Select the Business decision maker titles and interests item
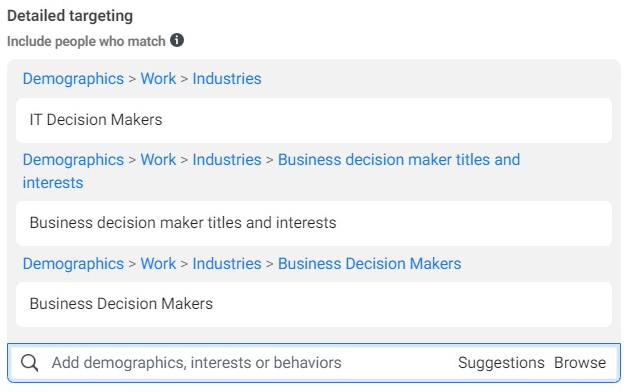Image resolution: width=631 pixels, height=392 pixels. pyautogui.click(x=314, y=223)
